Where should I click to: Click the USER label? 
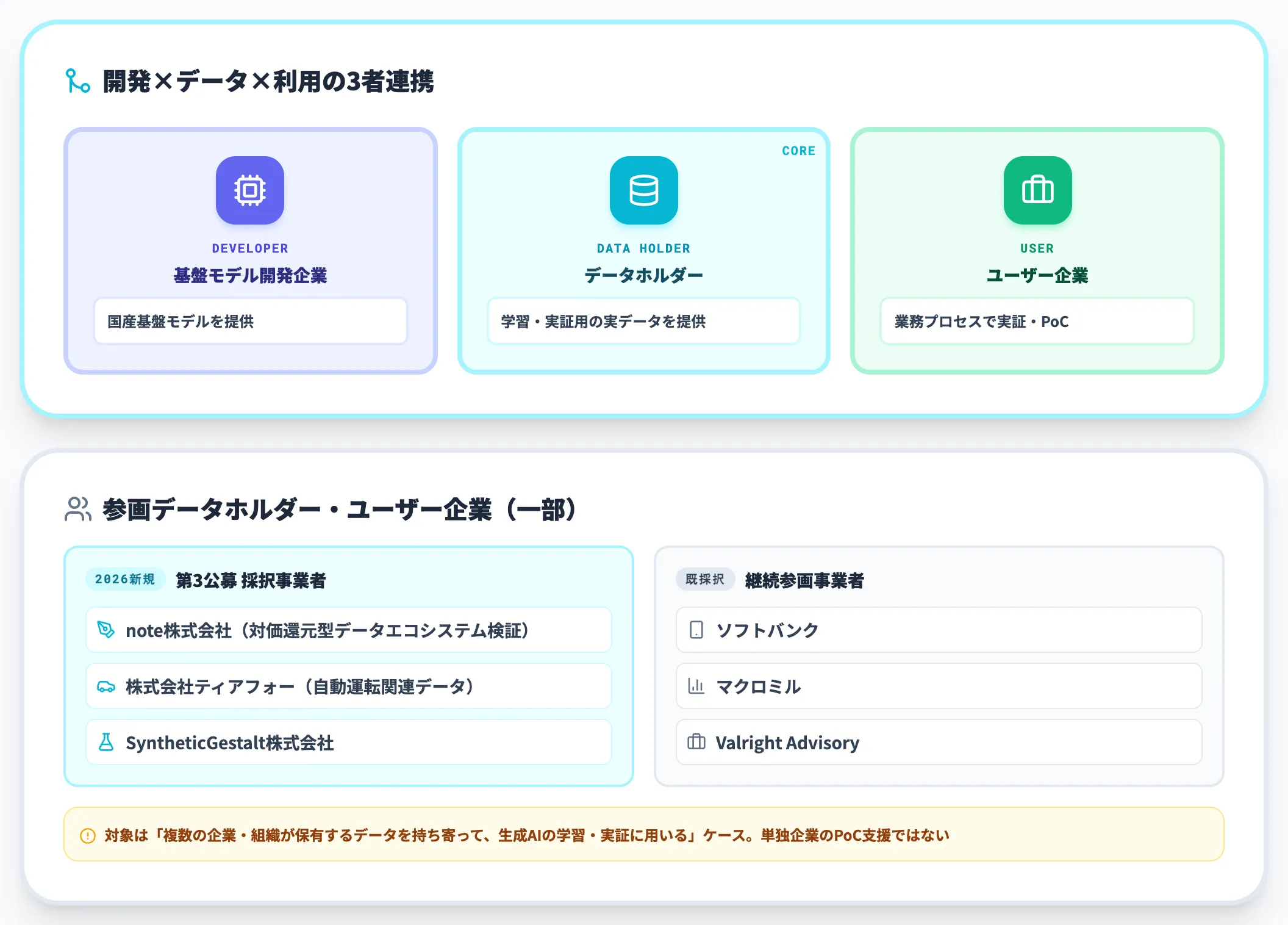coord(1037,248)
